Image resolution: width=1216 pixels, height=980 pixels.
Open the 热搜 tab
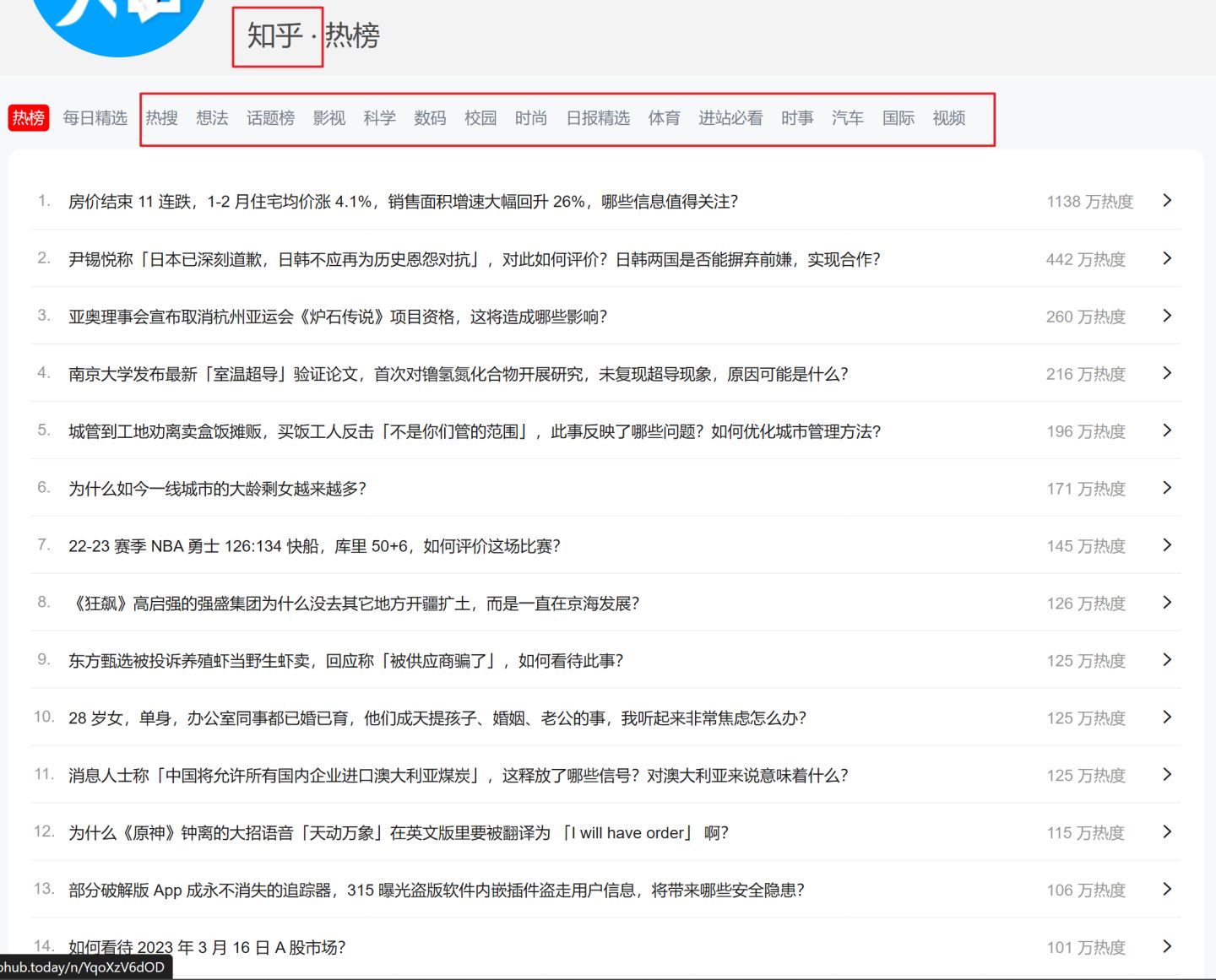161,118
